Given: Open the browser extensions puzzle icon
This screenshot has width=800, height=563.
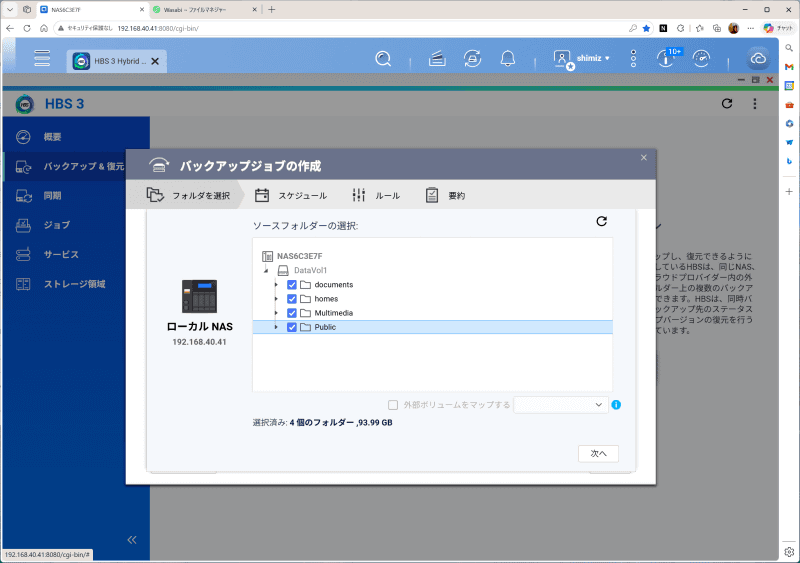Looking at the screenshot, I should [680, 29].
